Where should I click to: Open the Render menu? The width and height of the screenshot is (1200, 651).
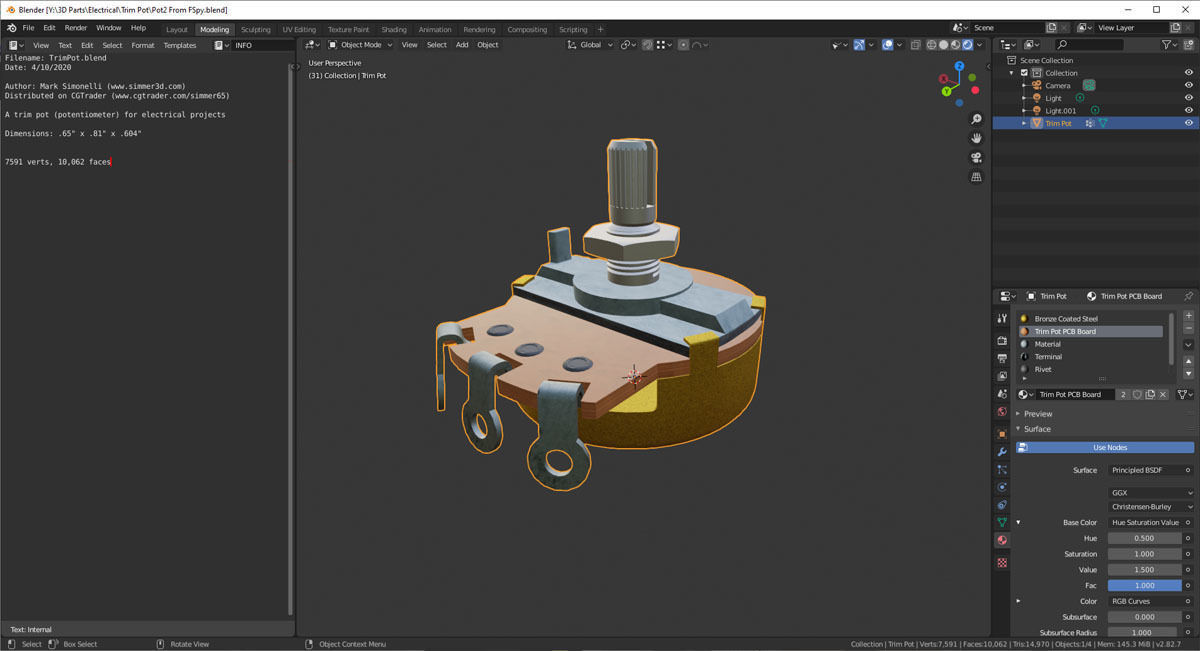pos(76,28)
